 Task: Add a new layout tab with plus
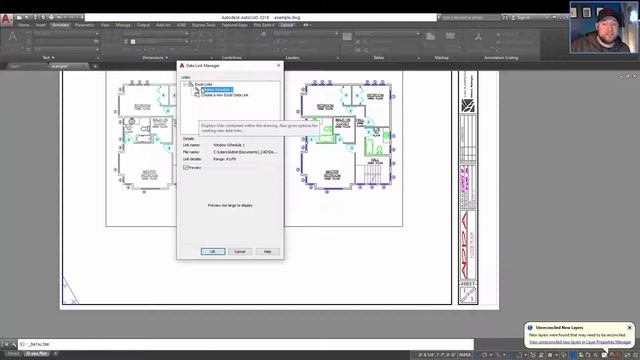click(x=56, y=353)
